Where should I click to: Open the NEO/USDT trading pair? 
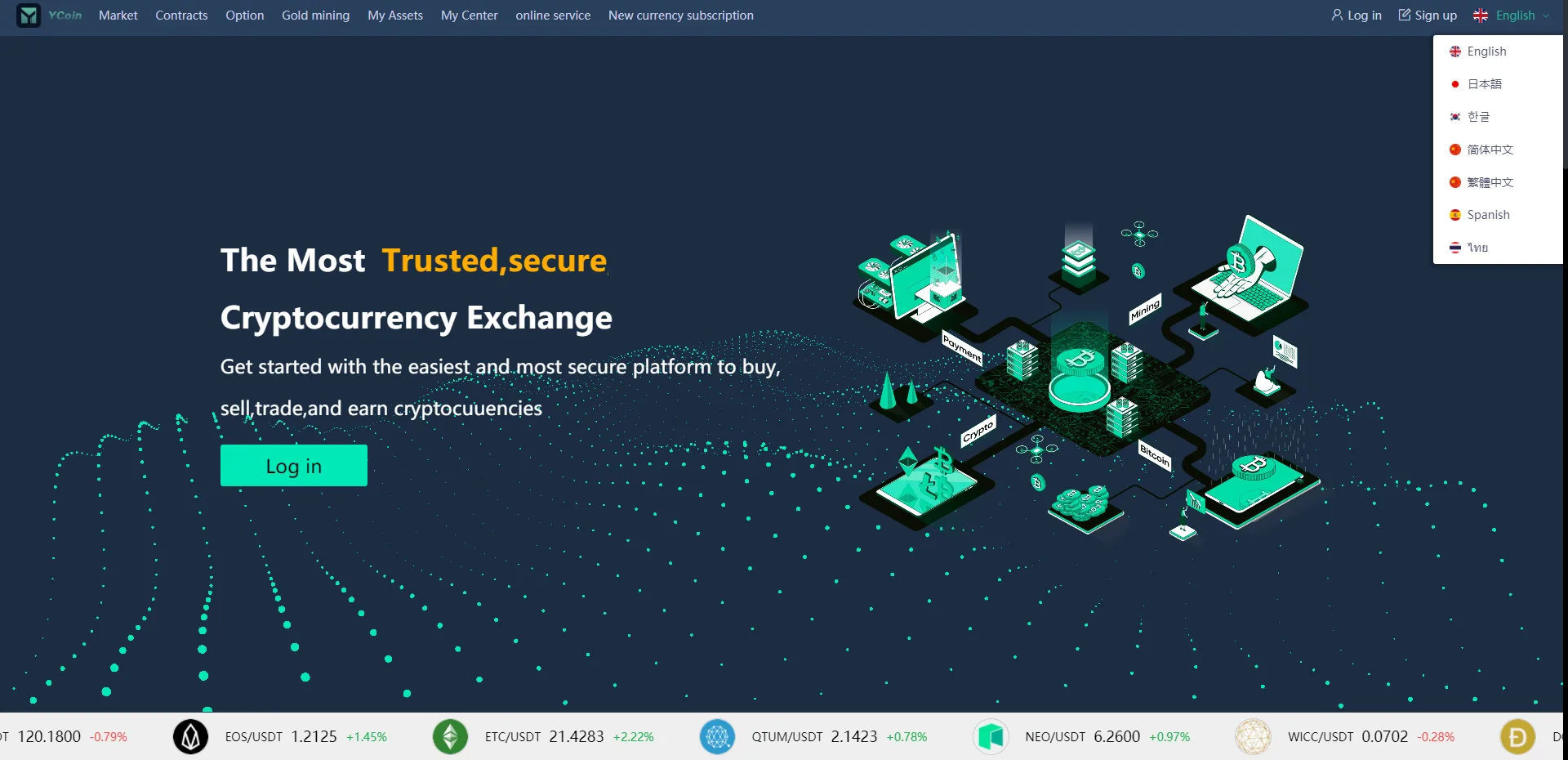click(1055, 737)
